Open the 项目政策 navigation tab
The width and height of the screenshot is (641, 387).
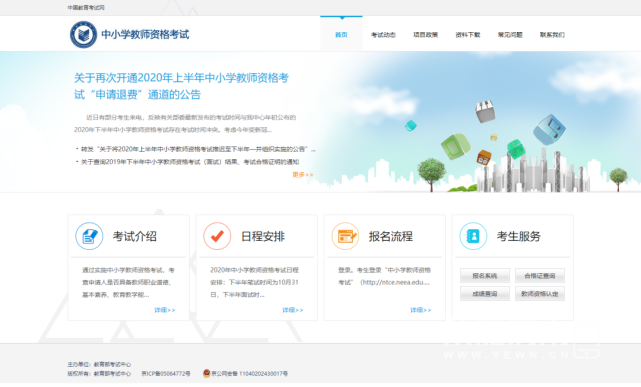click(426, 35)
